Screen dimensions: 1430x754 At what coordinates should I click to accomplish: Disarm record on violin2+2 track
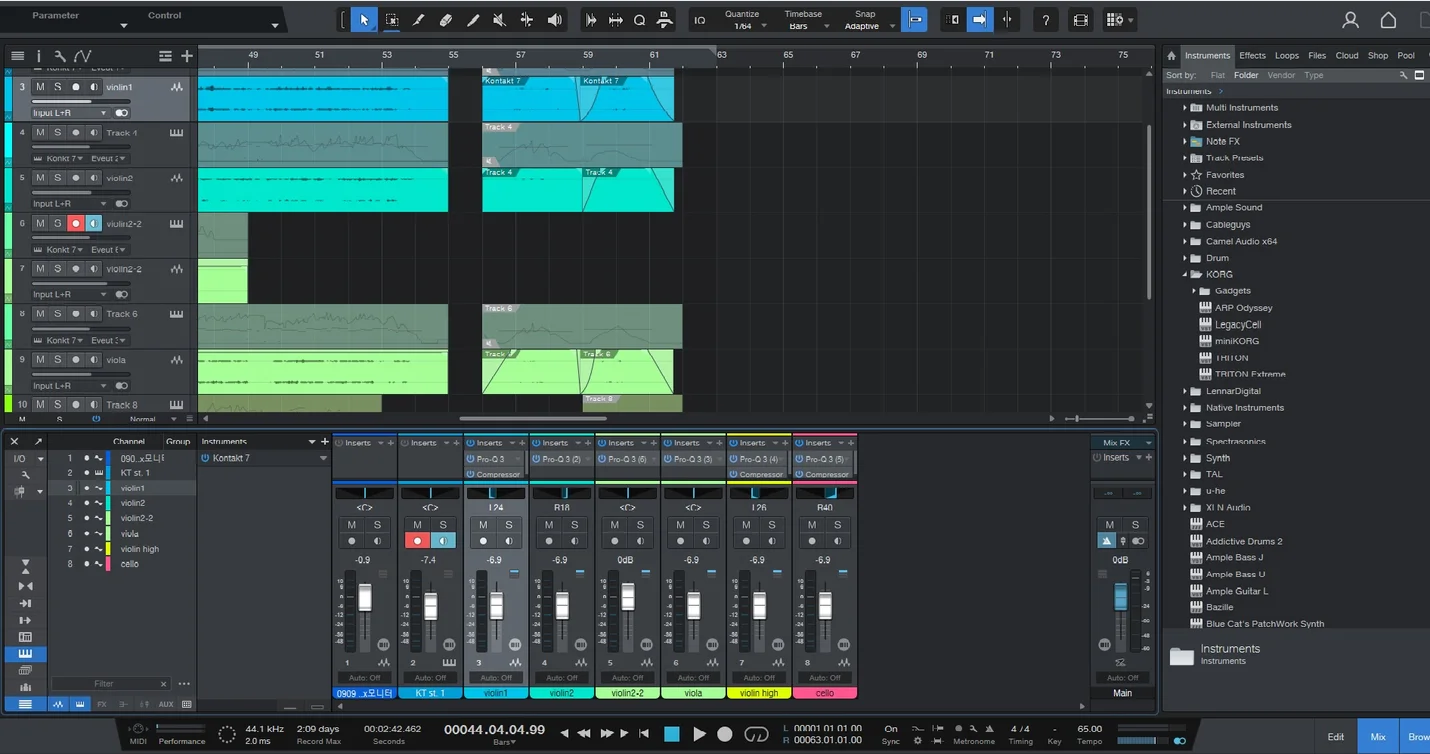click(75, 224)
